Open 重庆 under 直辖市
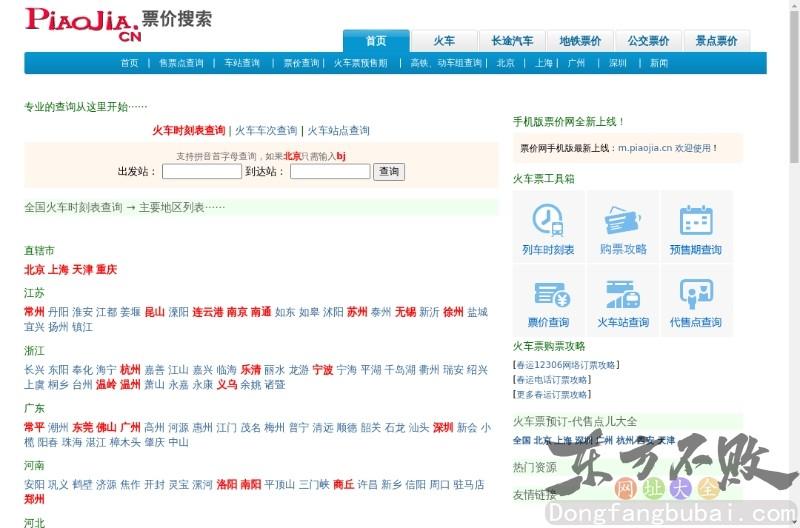The height and width of the screenshot is (528, 800). pyautogui.click(x=107, y=269)
